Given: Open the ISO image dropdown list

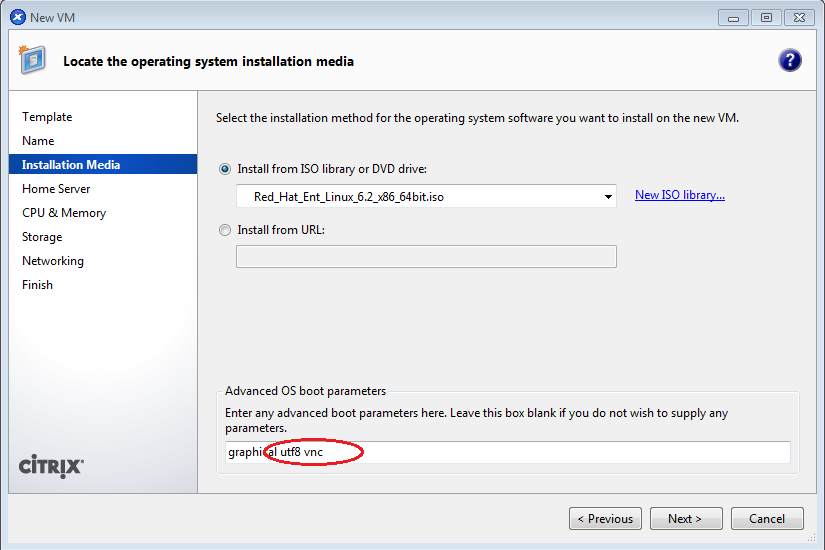Looking at the screenshot, I should pos(608,197).
